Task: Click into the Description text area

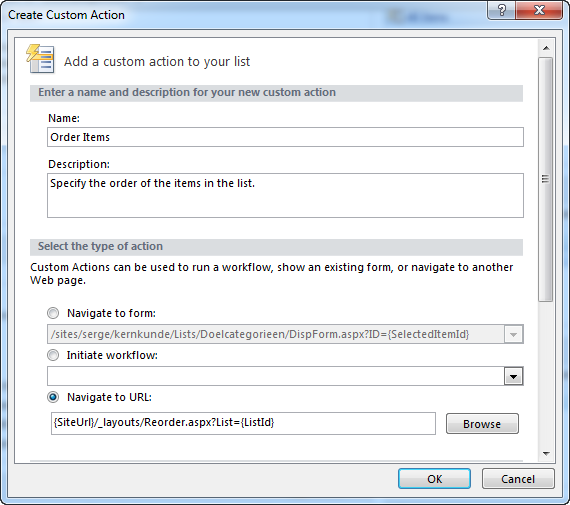Action: tap(285, 196)
